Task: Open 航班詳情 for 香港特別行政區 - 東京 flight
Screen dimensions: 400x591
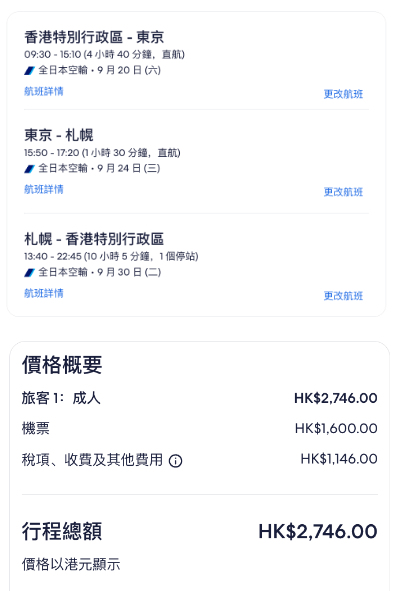Action: pyautogui.click(x=44, y=91)
